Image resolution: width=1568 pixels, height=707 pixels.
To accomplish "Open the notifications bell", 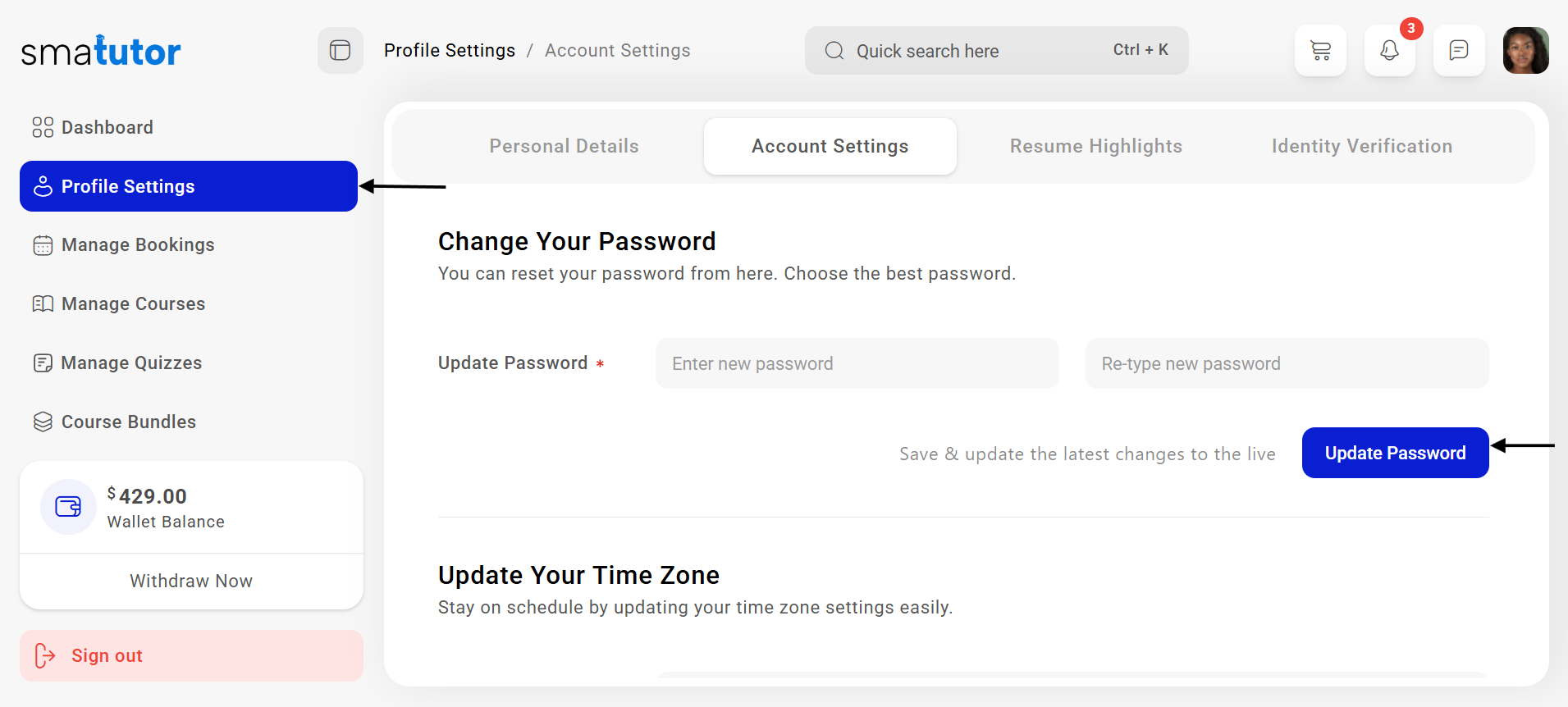I will [x=1389, y=51].
